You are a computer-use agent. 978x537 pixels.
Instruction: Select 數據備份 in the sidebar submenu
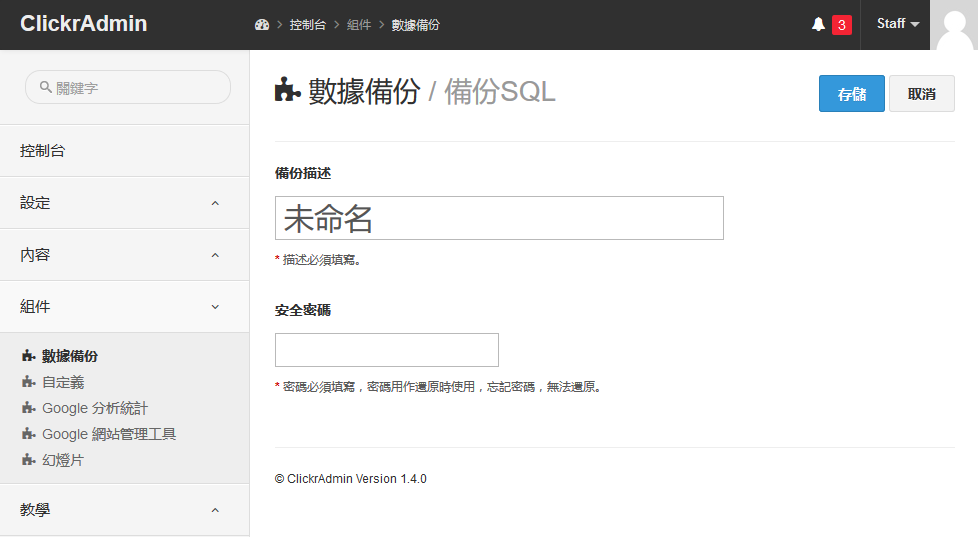click(70, 356)
